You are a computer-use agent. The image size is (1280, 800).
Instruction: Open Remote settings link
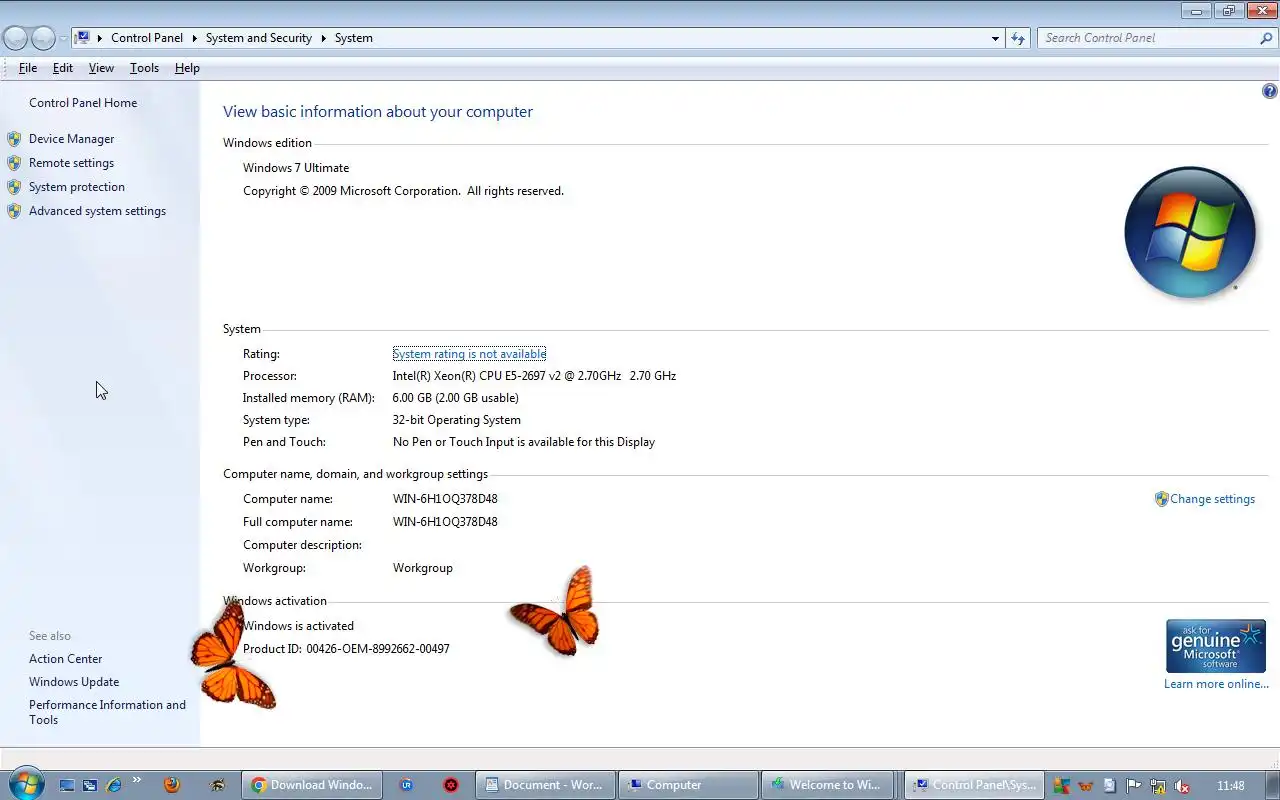[71, 163]
